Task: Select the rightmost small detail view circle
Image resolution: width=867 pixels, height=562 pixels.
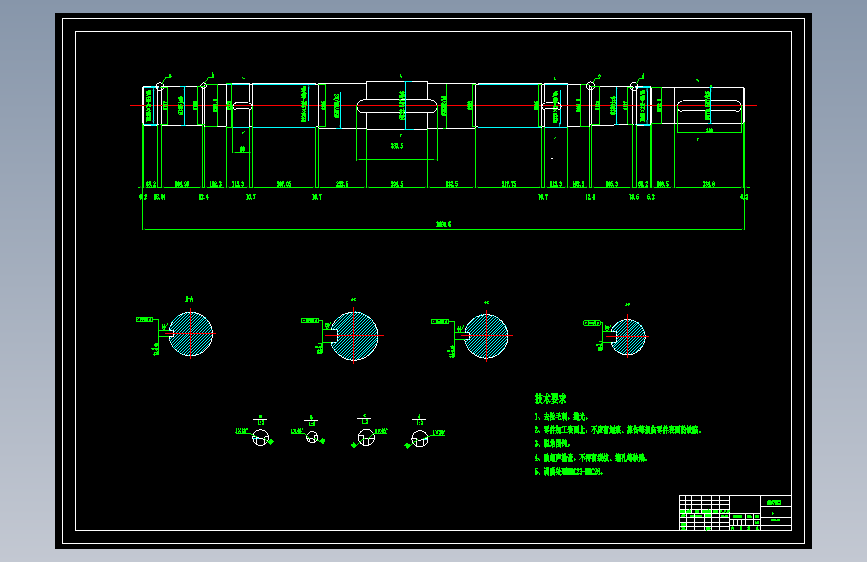Action: click(420, 439)
